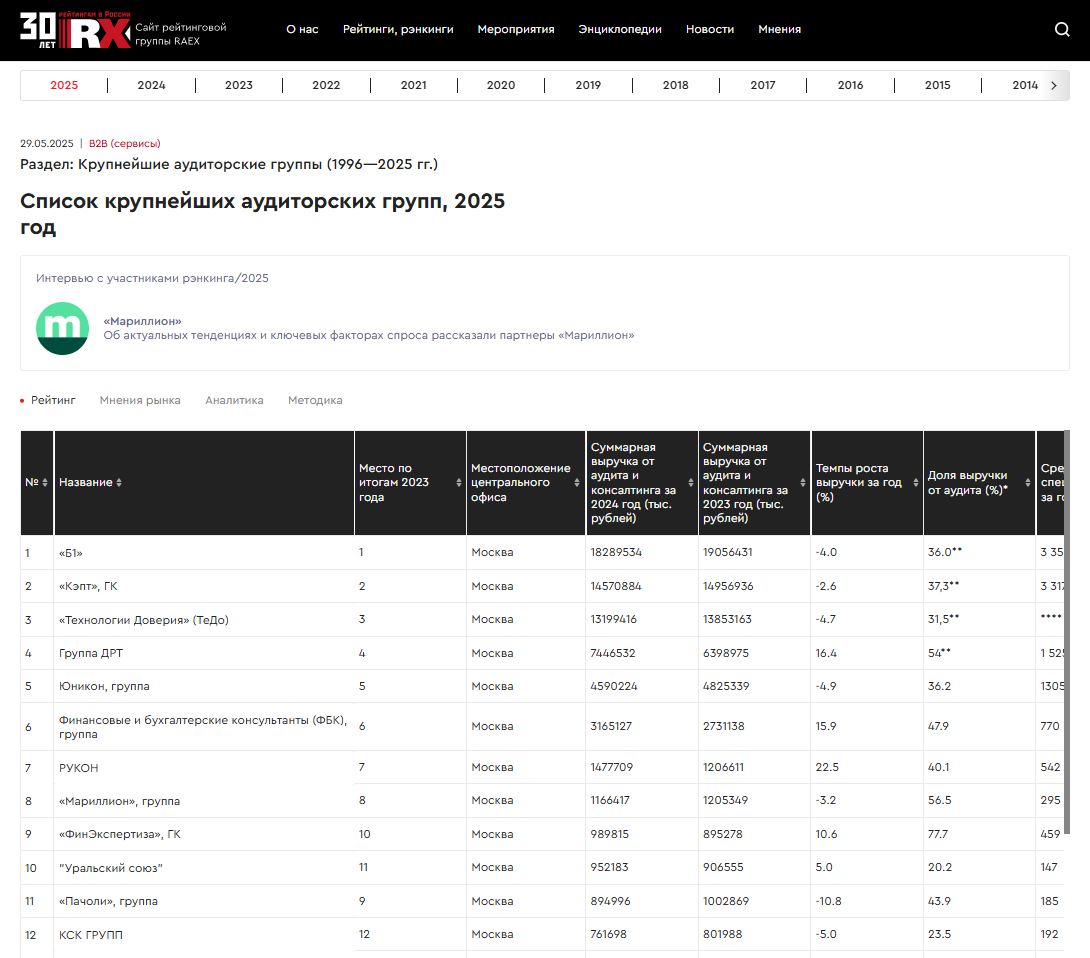Click the 18289534 revenue value
This screenshot has height=958, width=1090.
(x=616, y=552)
